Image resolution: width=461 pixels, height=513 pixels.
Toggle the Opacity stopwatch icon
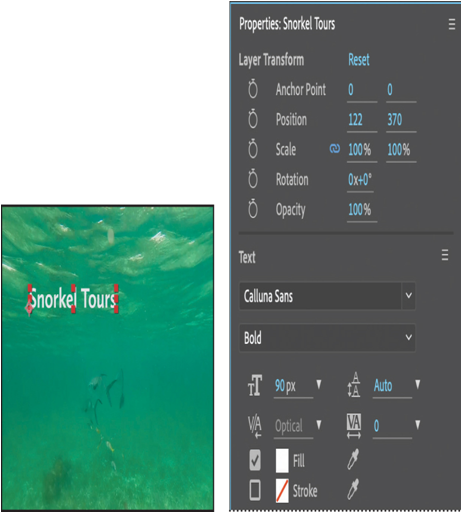point(253,209)
